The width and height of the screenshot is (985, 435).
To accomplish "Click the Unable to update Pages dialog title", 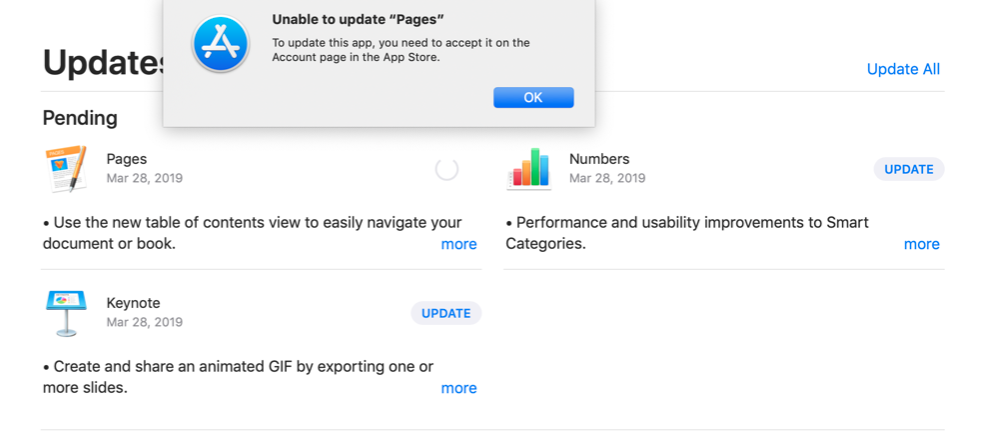I will (x=358, y=19).
